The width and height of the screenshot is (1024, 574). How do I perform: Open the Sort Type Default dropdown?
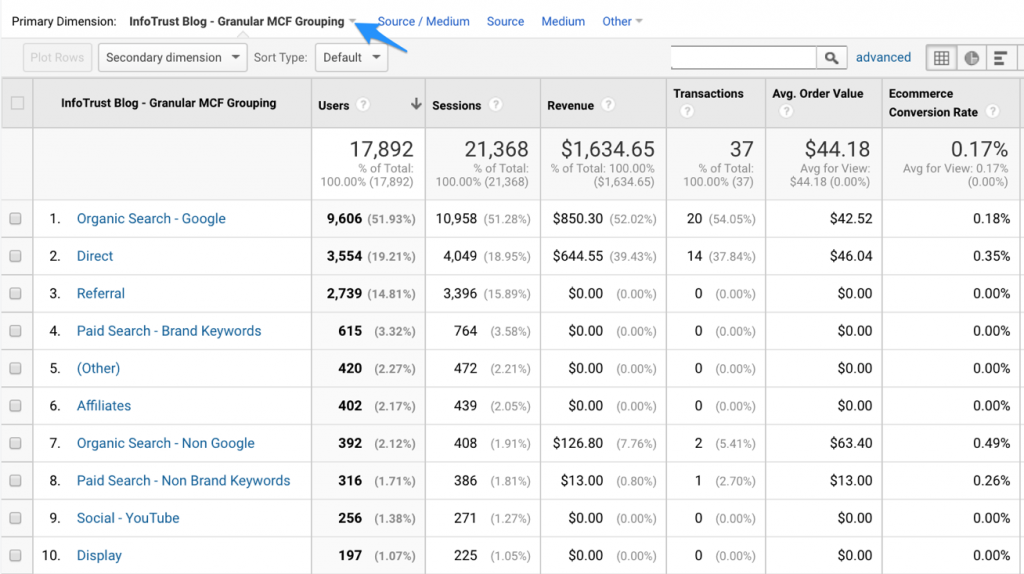point(351,58)
